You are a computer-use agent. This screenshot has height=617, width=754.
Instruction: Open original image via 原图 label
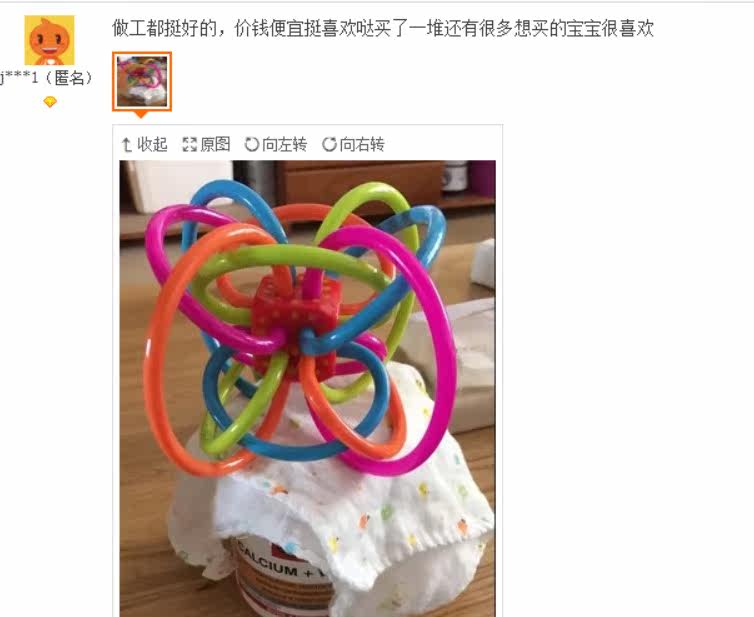[x=215, y=144]
